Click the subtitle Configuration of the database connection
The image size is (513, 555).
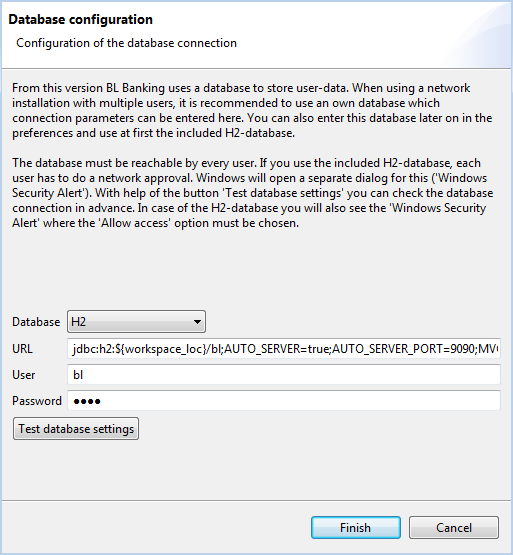(x=126, y=43)
